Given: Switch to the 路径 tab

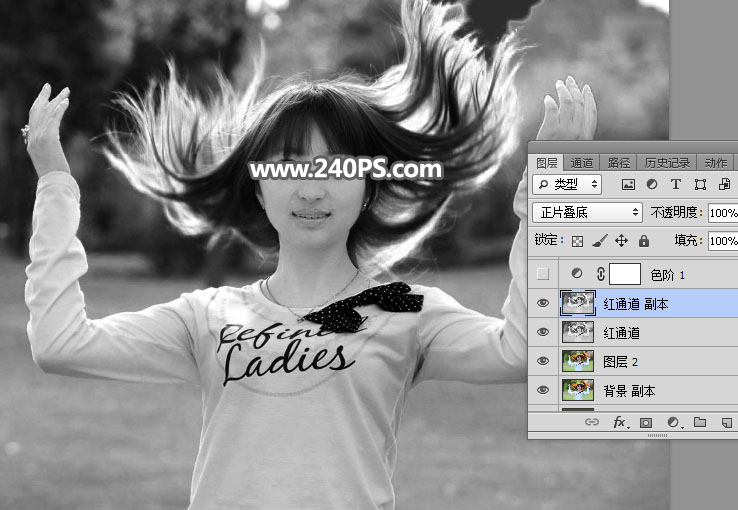Looking at the screenshot, I should tap(618, 163).
